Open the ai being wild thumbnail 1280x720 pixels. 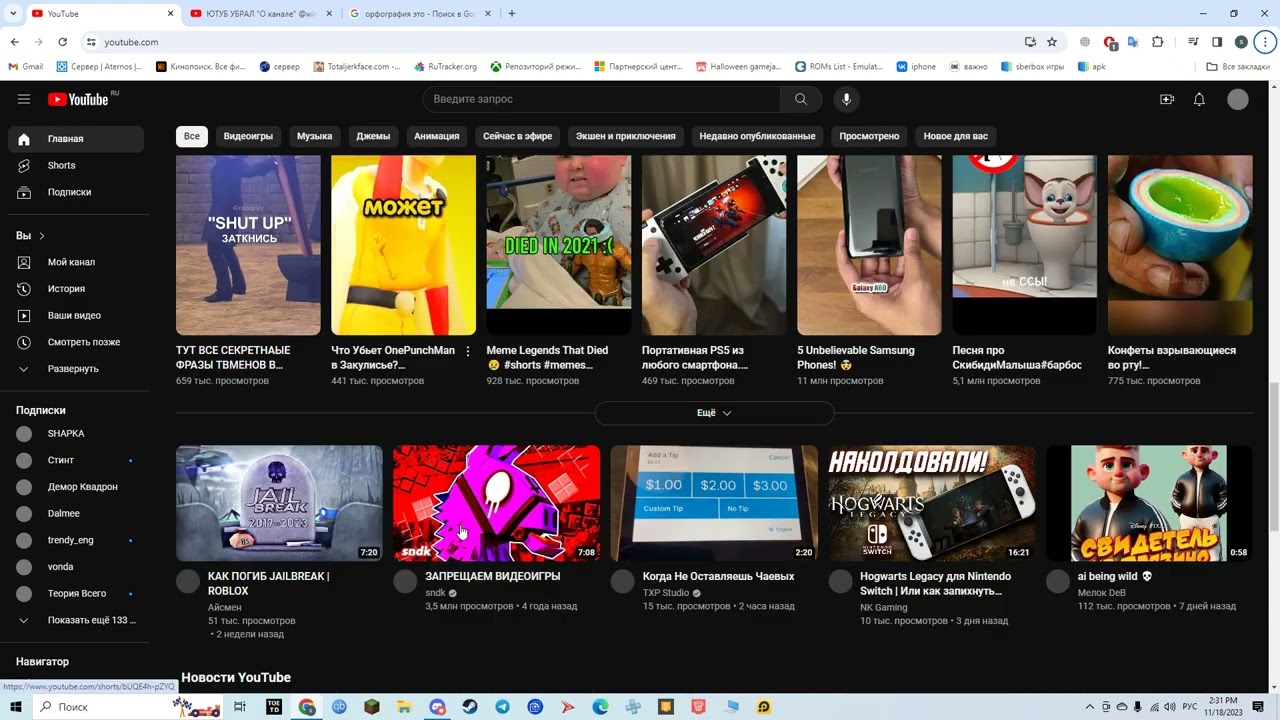[1149, 503]
